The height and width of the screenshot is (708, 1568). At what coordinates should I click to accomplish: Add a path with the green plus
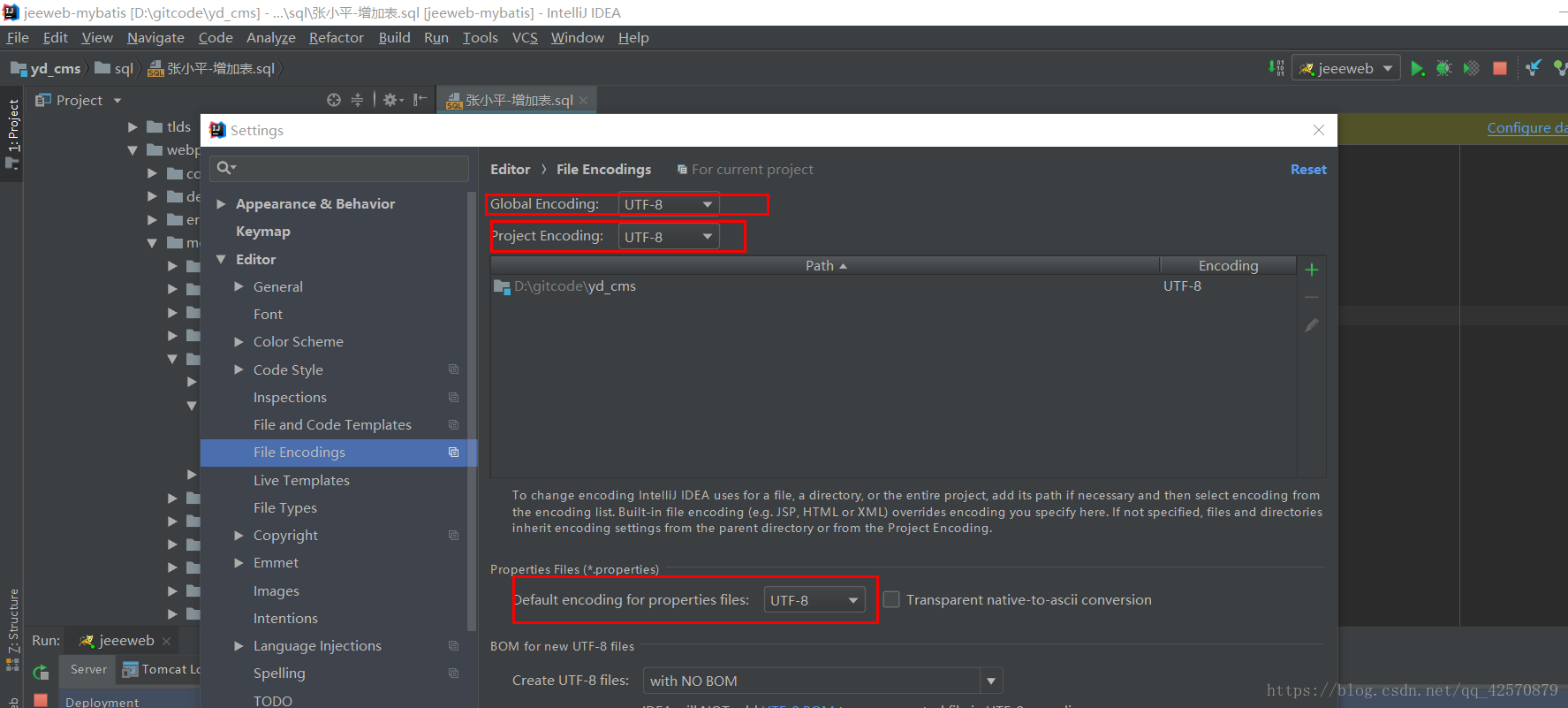[x=1312, y=270]
